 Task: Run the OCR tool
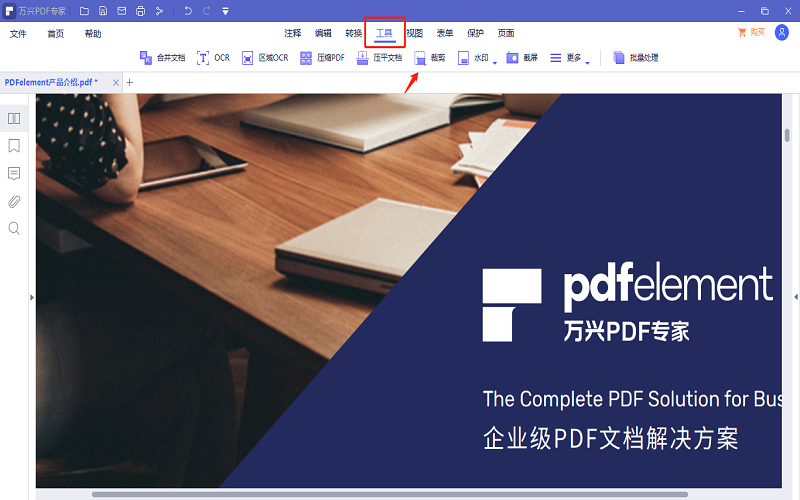tap(213, 58)
